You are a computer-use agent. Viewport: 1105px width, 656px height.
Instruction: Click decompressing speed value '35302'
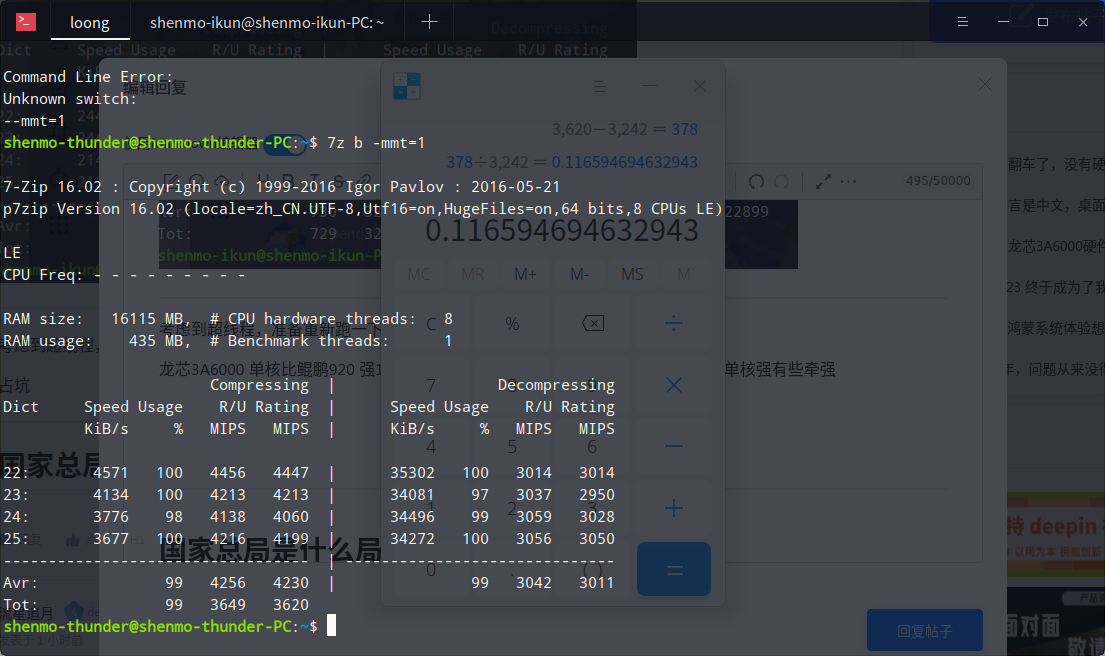[412, 473]
